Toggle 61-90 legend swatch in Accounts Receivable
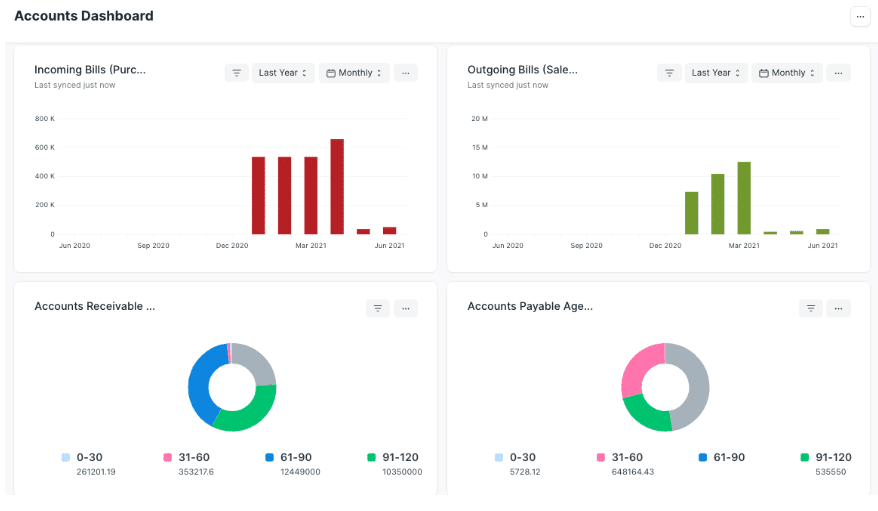 (x=269, y=457)
